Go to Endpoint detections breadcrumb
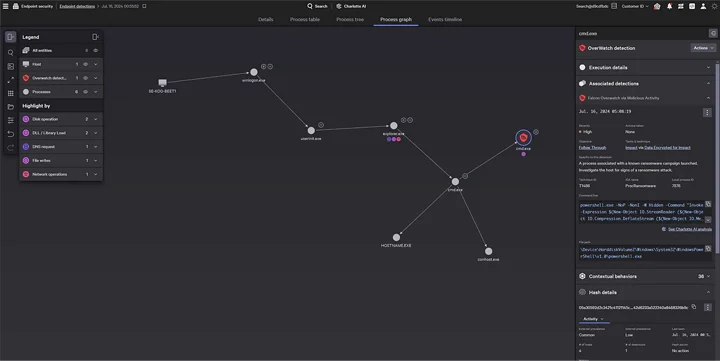Image resolution: width=720 pixels, height=361 pixels. point(77,6)
